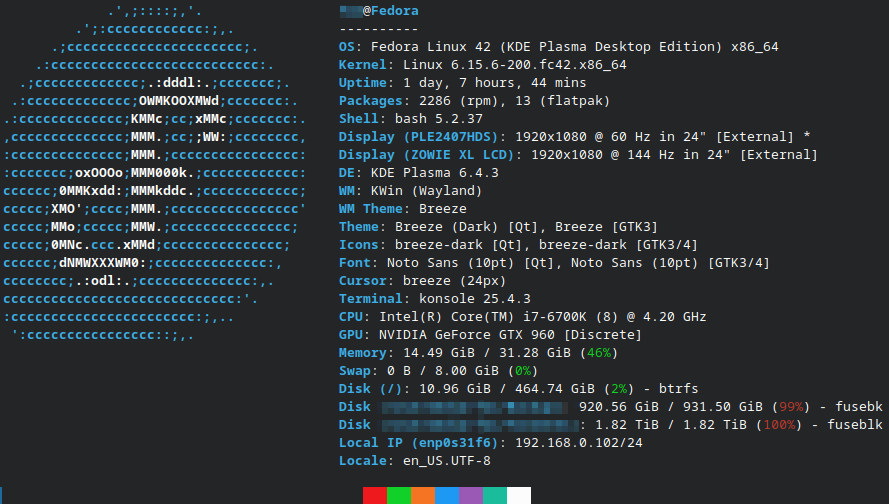Click the memory usage '14.49 GiB / 31.28 GiB'
This screenshot has width=889, height=504.
[x=487, y=353]
